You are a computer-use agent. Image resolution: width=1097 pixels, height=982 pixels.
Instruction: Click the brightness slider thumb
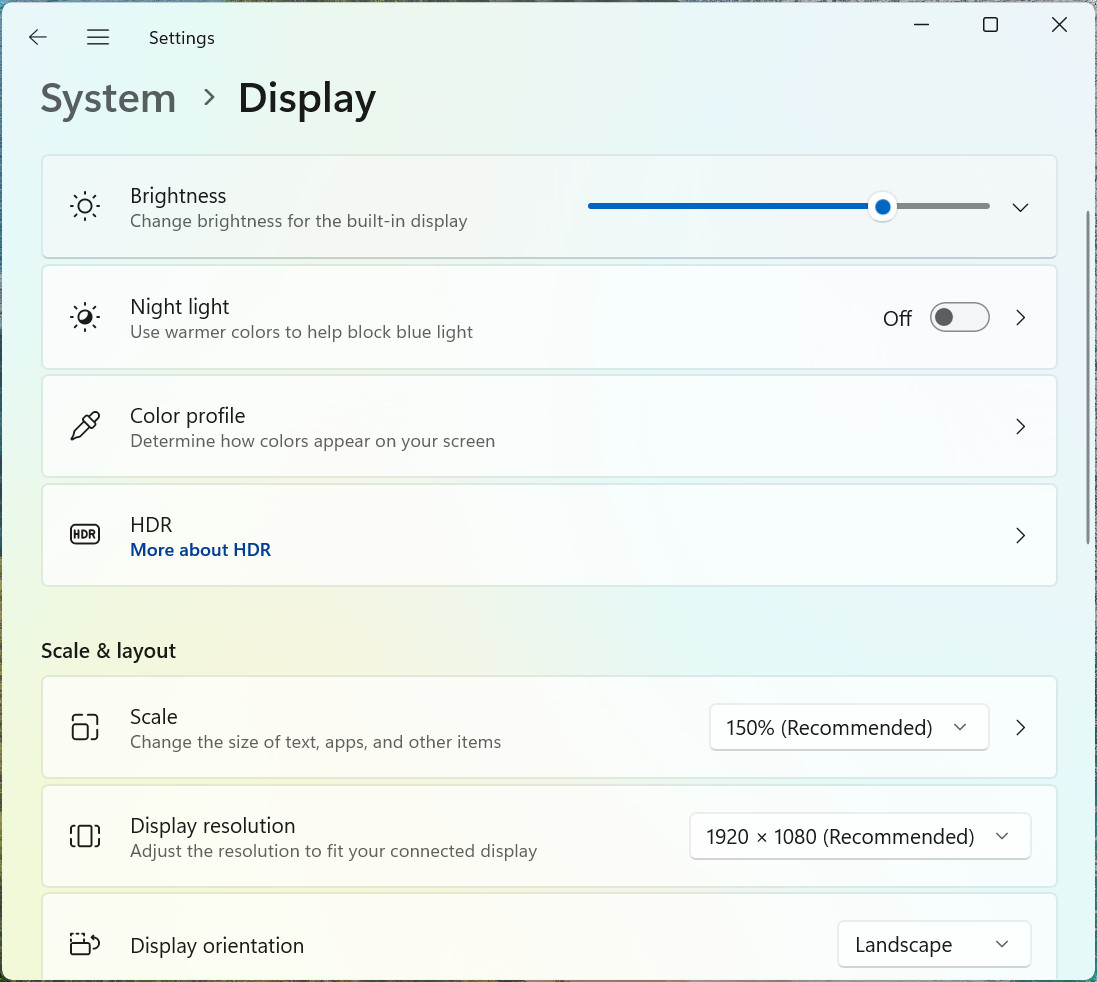883,206
